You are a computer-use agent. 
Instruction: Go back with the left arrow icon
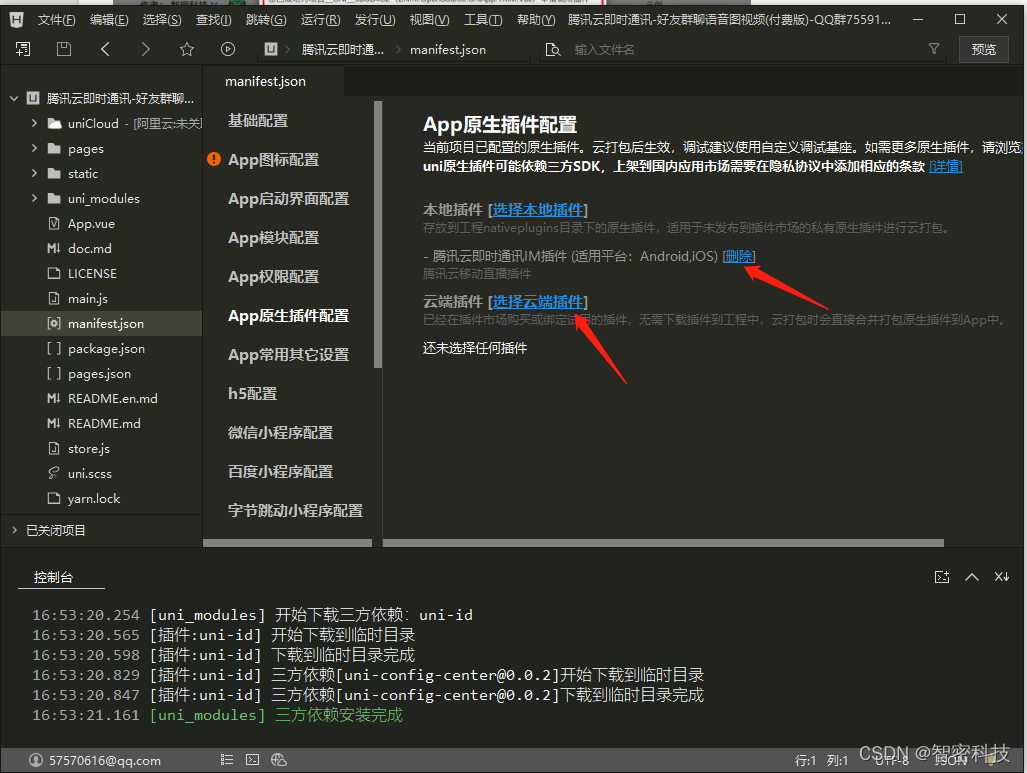(105, 49)
